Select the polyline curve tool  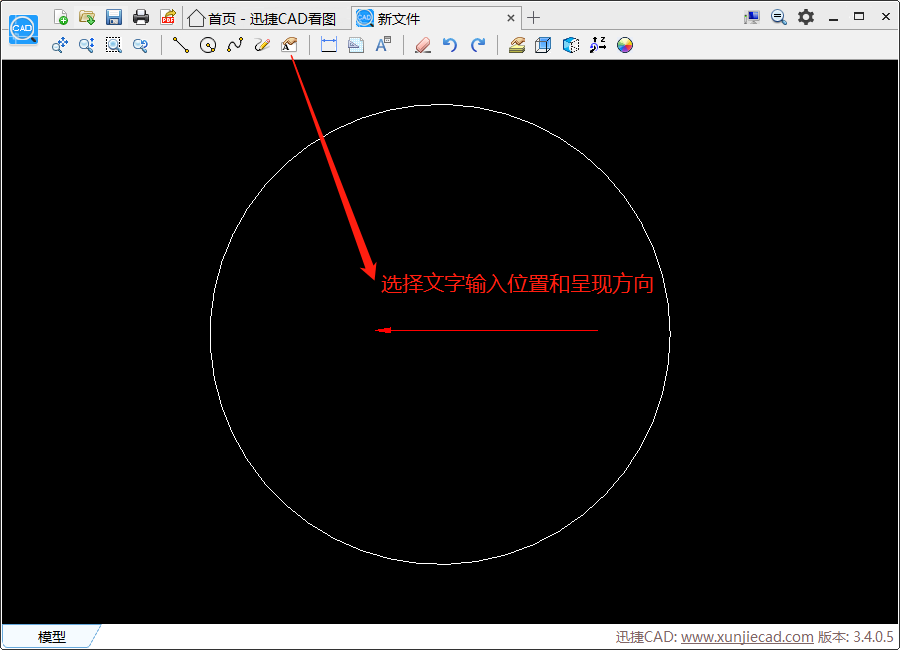click(235, 45)
